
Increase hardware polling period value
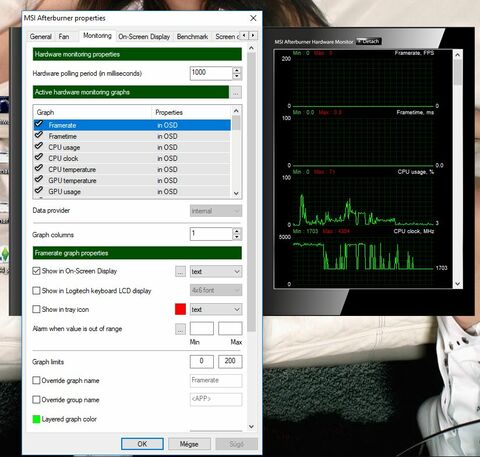click(237, 70)
